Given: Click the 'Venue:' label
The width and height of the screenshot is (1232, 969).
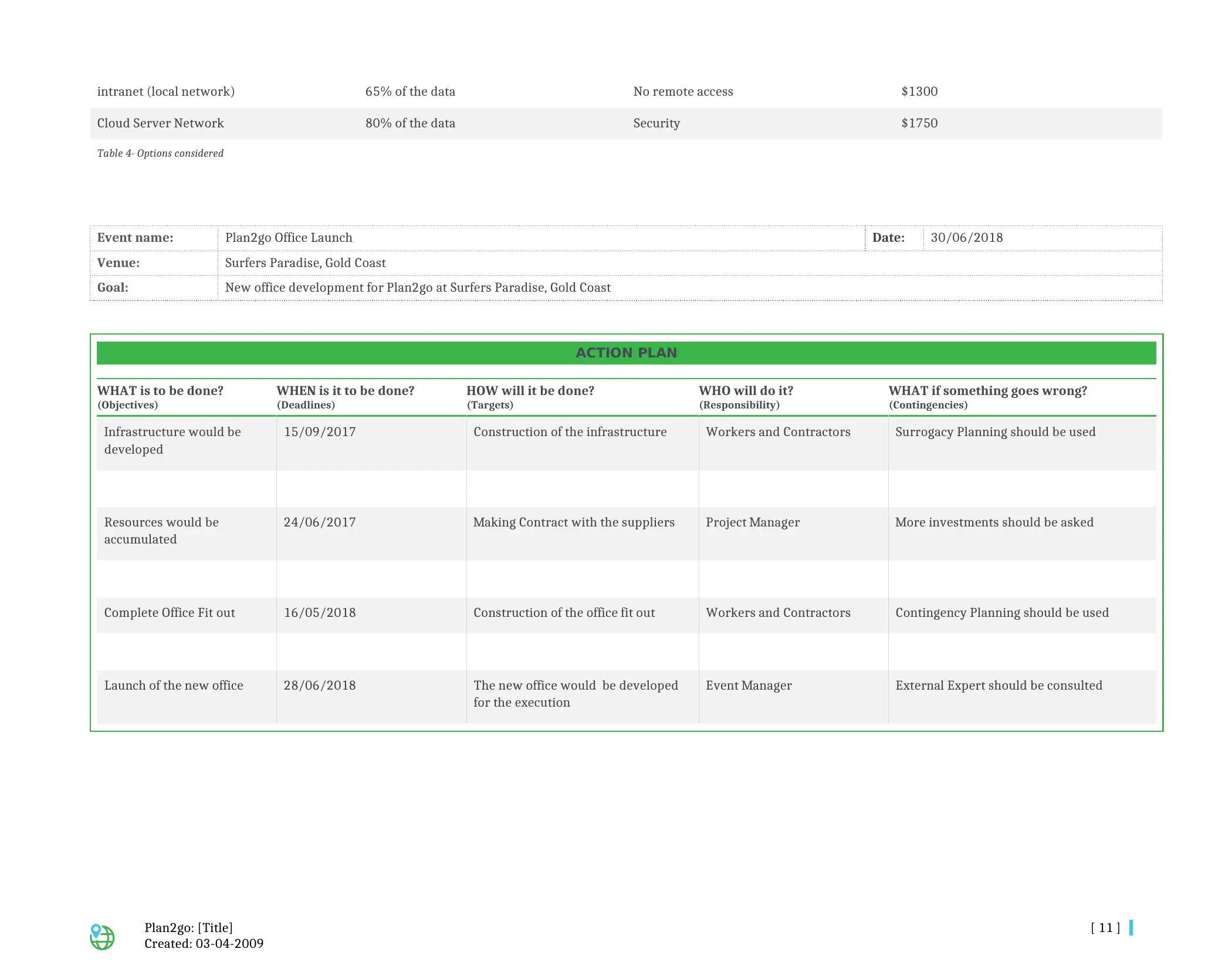Looking at the screenshot, I should pos(118,263).
